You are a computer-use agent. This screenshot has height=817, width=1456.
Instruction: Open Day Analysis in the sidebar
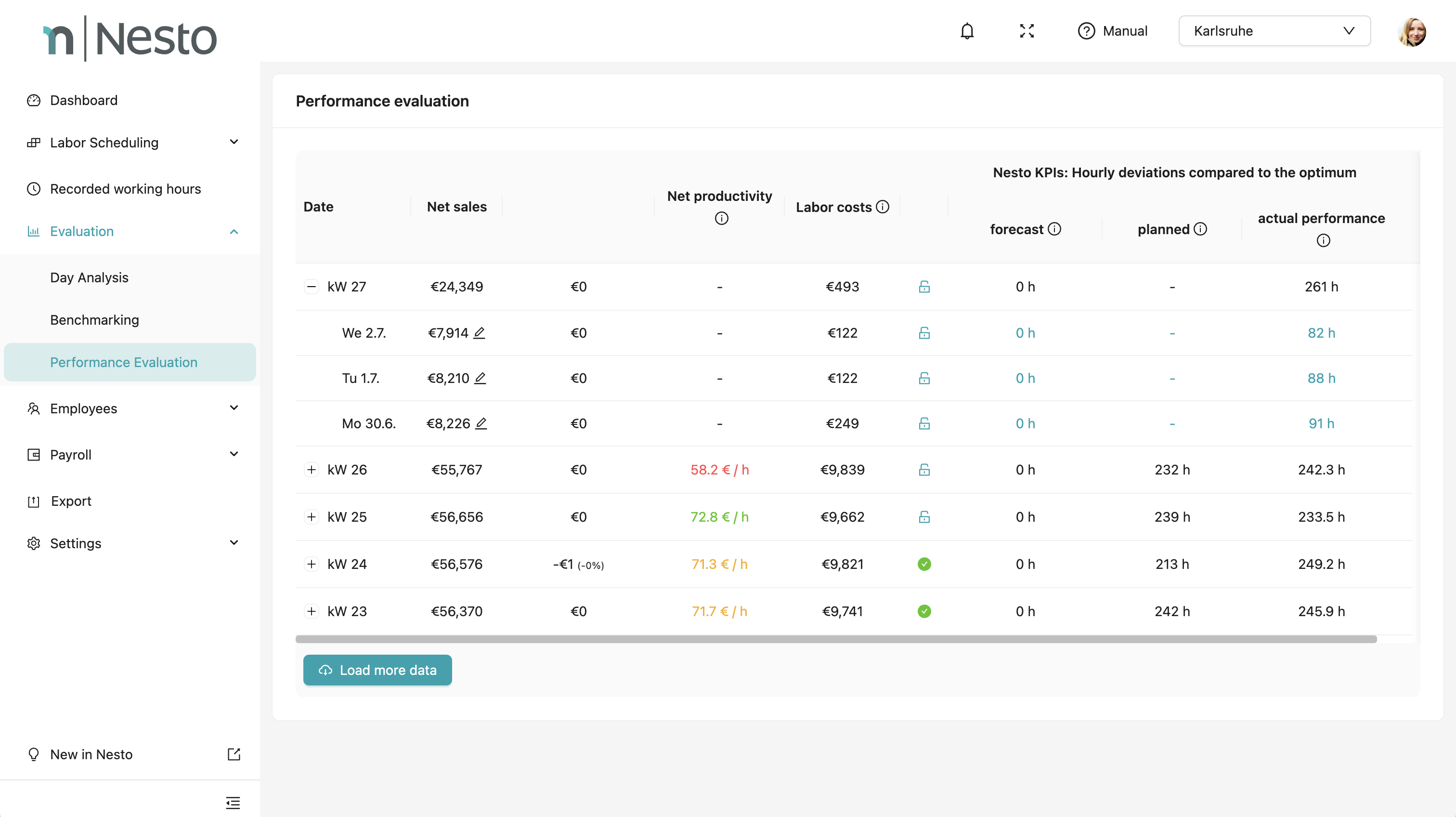[89, 277]
